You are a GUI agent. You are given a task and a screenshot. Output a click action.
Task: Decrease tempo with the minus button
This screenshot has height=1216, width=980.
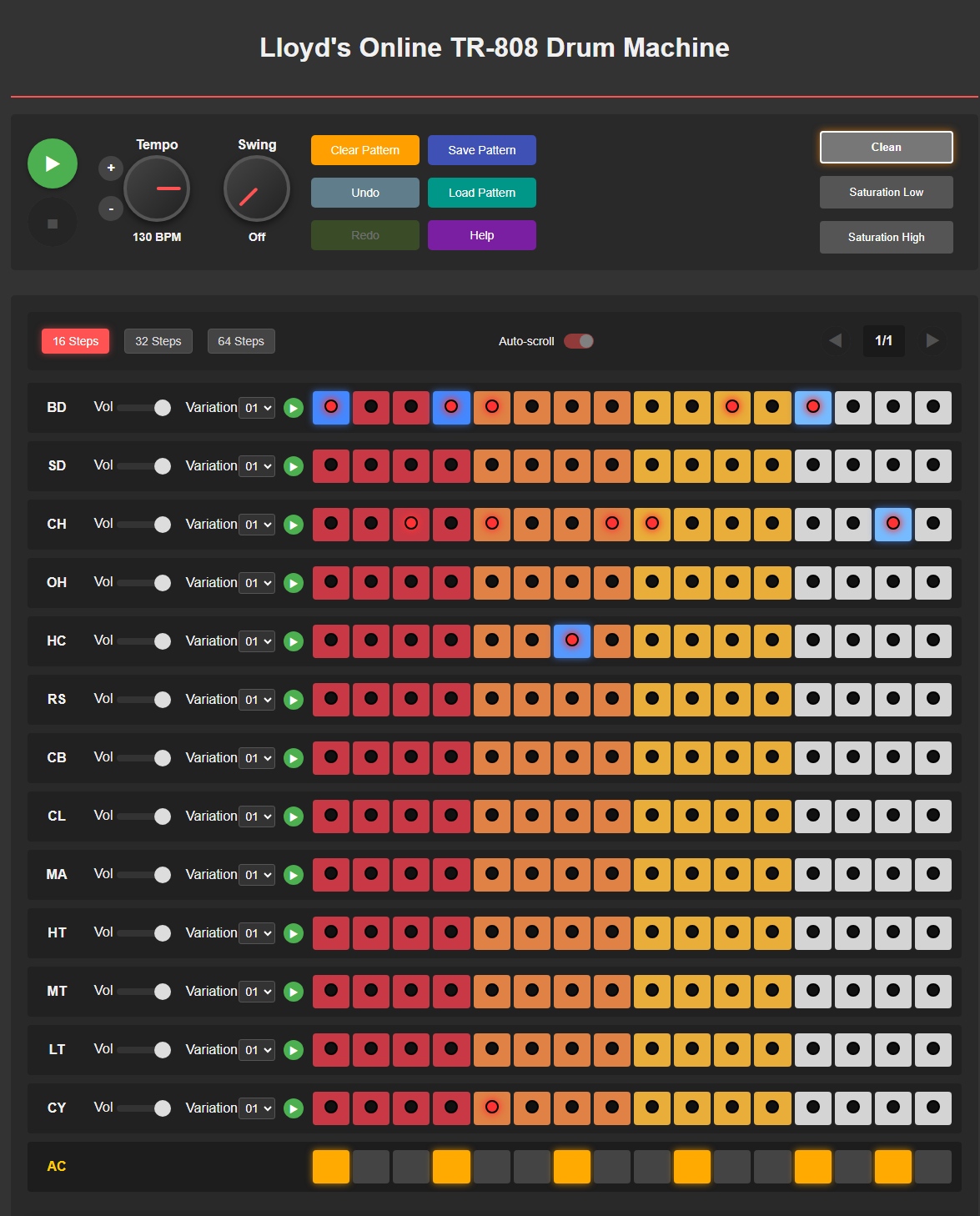pyautogui.click(x=111, y=209)
